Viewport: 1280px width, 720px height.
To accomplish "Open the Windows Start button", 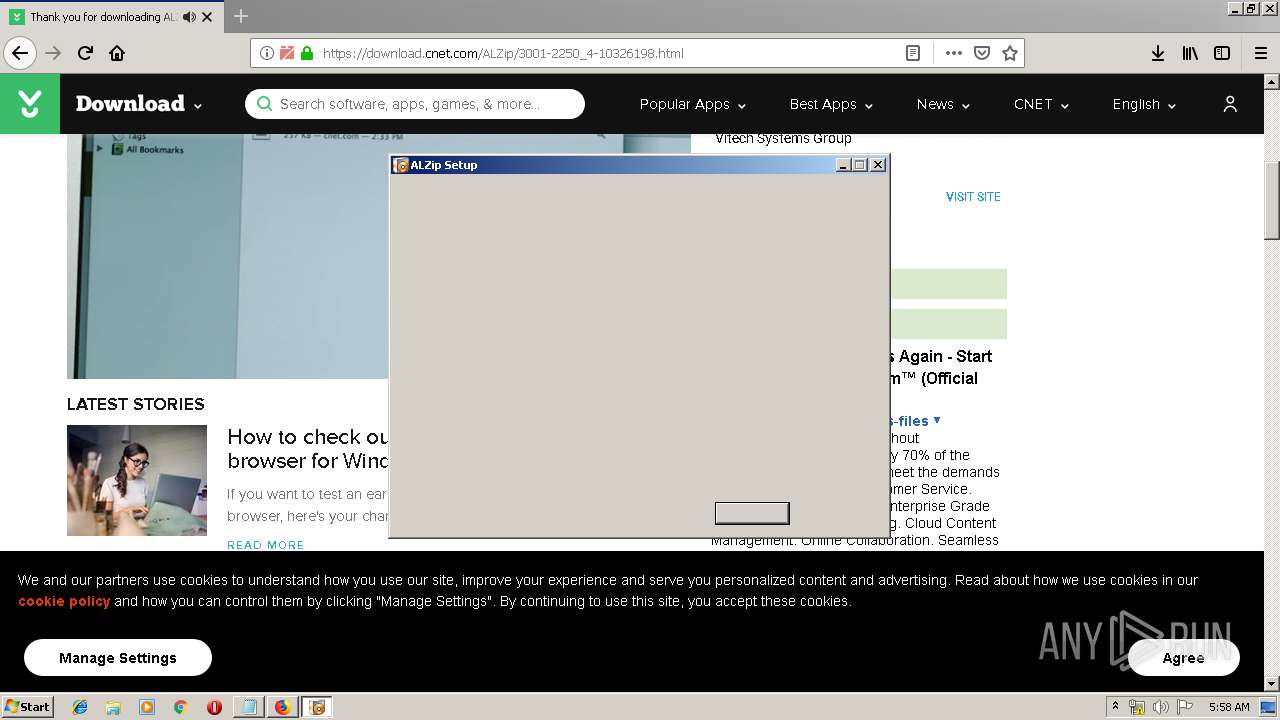I will click(28, 706).
